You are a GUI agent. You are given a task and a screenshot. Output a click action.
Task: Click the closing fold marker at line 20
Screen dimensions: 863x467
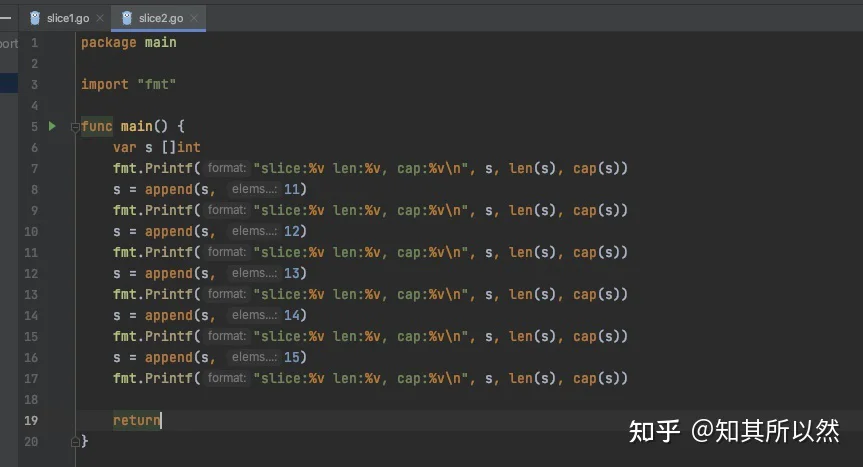75,442
